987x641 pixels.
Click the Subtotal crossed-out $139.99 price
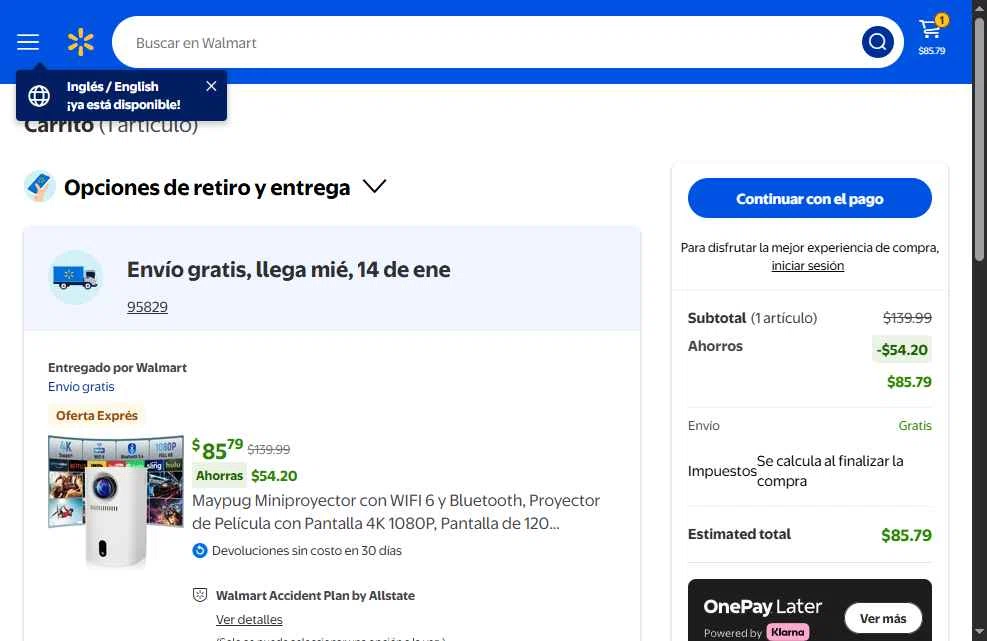click(907, 318)
